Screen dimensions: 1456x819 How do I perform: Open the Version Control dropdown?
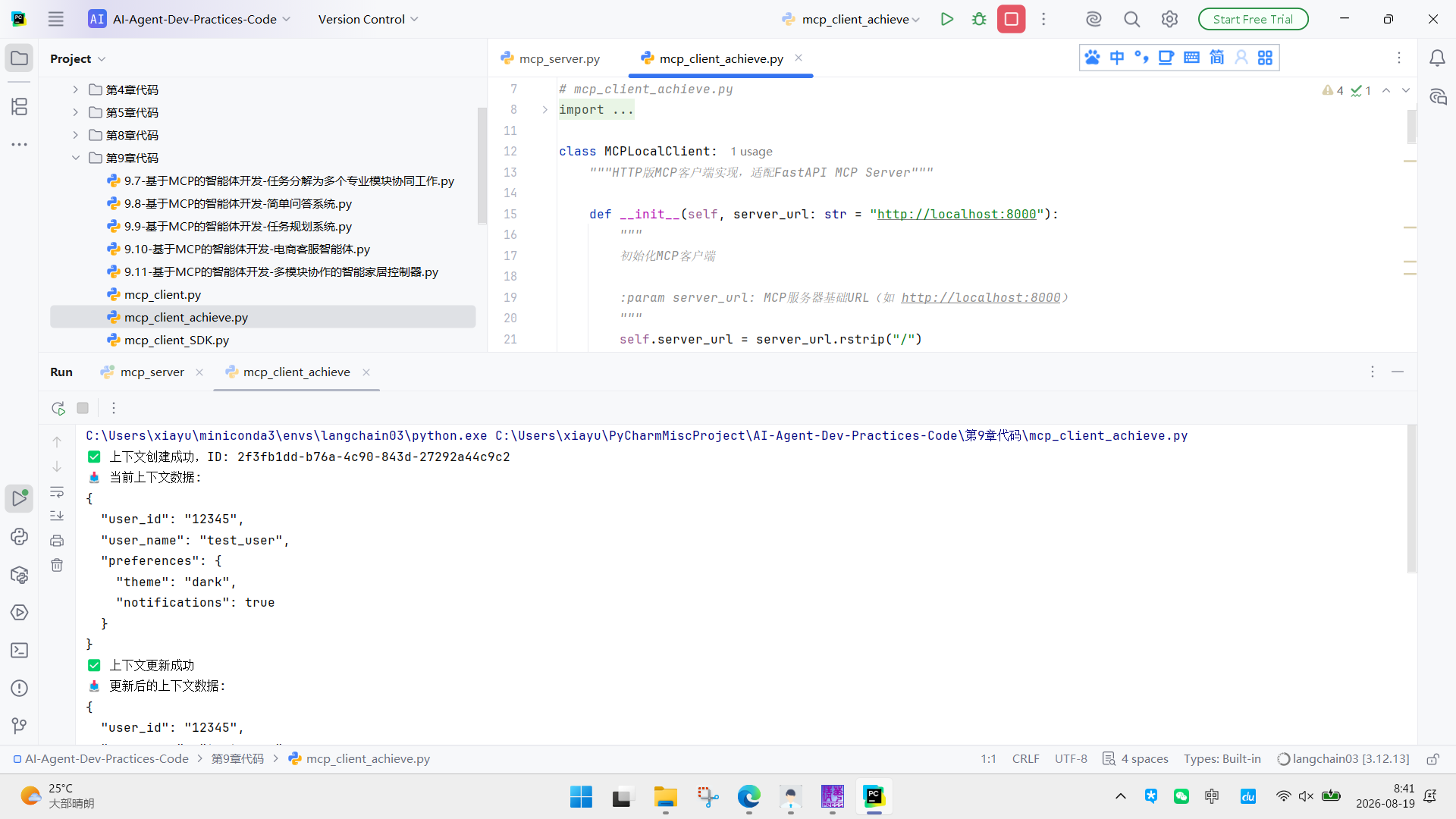pos(368,19)
